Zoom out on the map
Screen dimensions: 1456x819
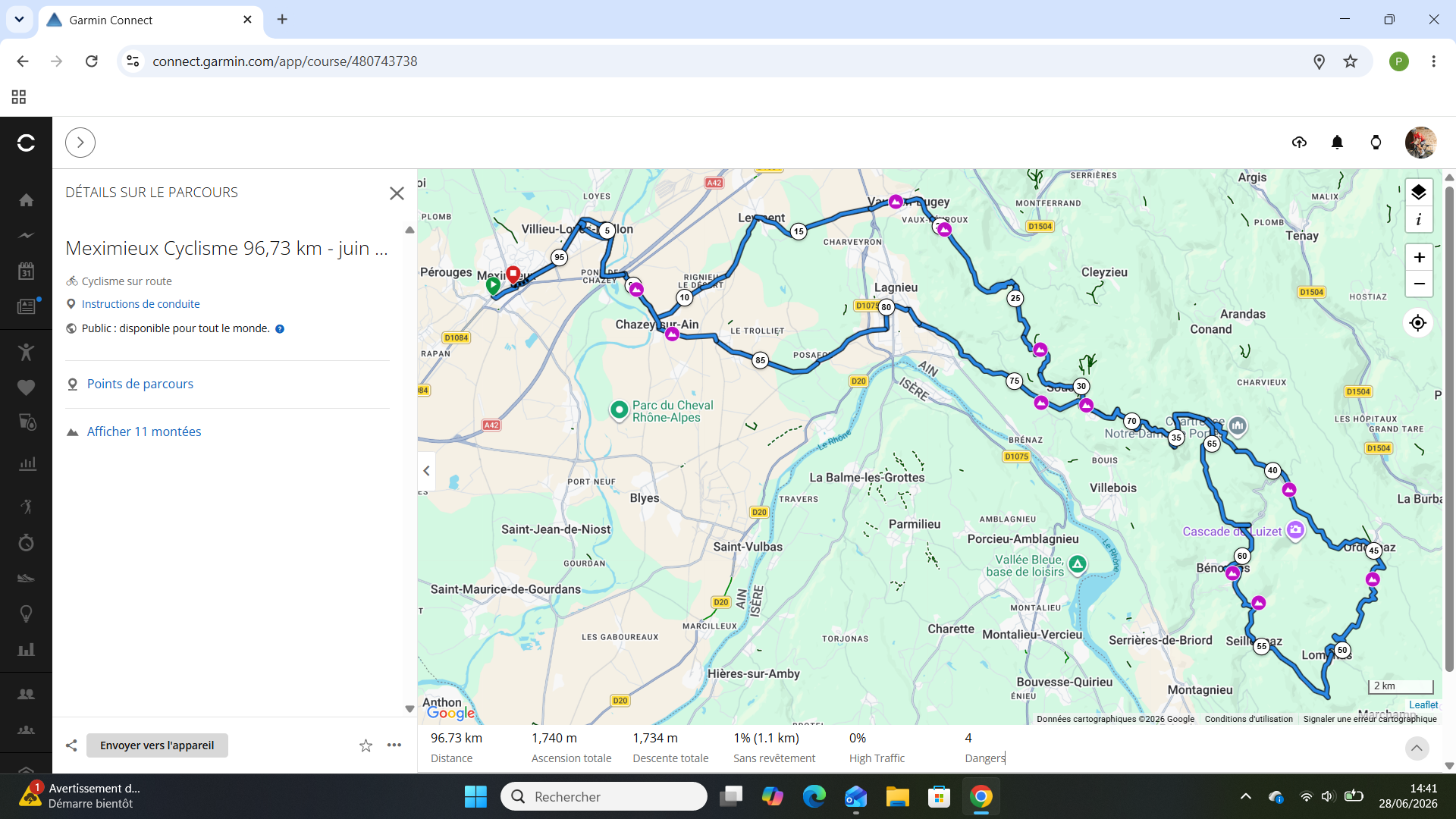1418,284
